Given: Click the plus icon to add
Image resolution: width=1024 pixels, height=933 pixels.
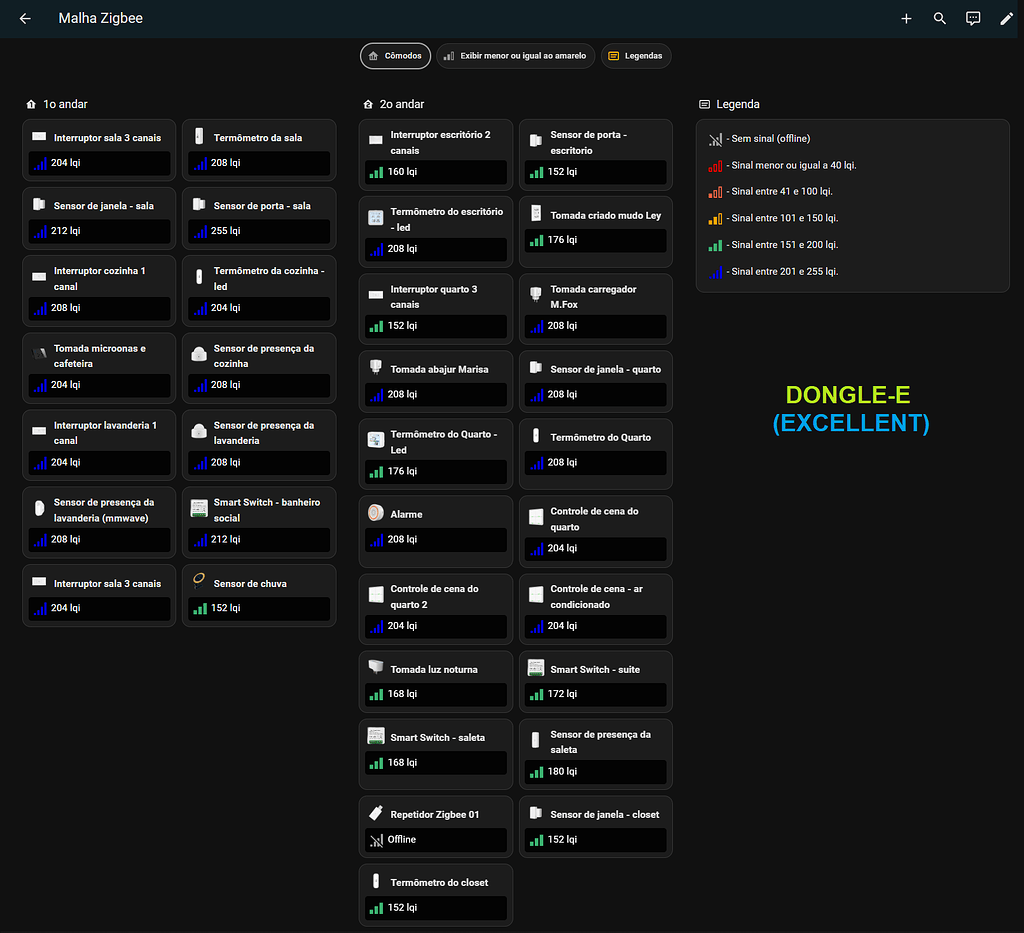Looking at the screenshot, I should (x=906, y=19).
